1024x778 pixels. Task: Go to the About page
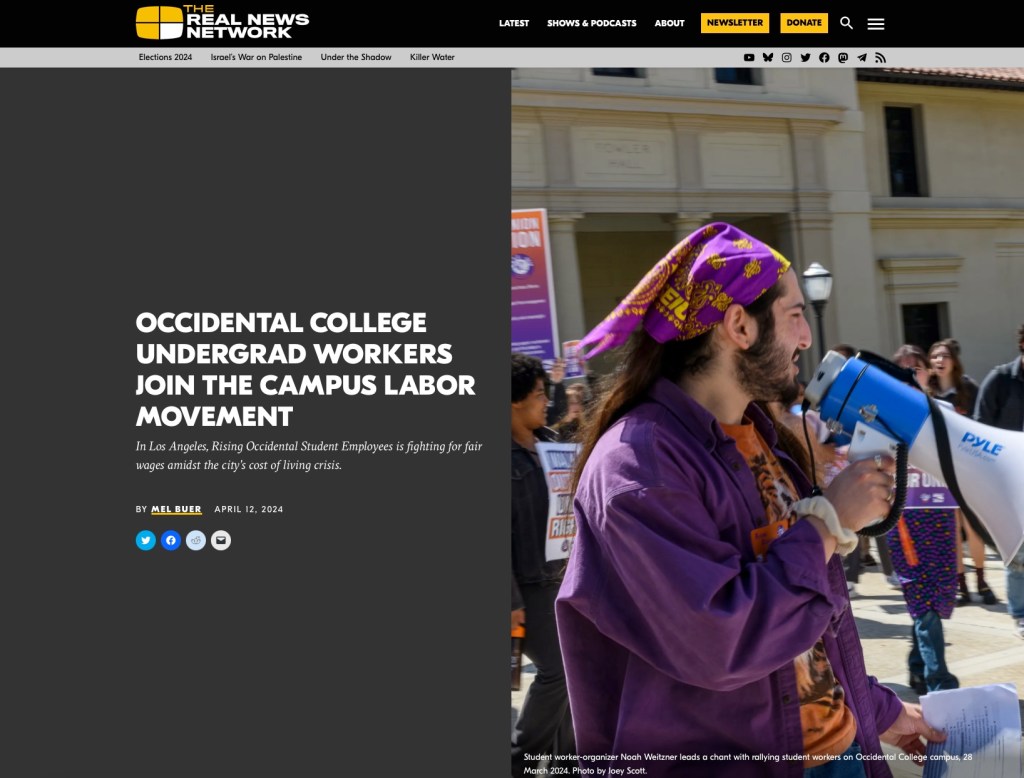pos(669,23)
